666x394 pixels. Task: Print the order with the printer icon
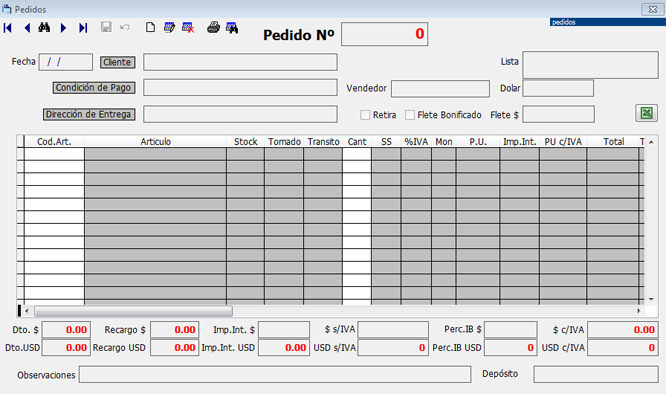(213, 28)
